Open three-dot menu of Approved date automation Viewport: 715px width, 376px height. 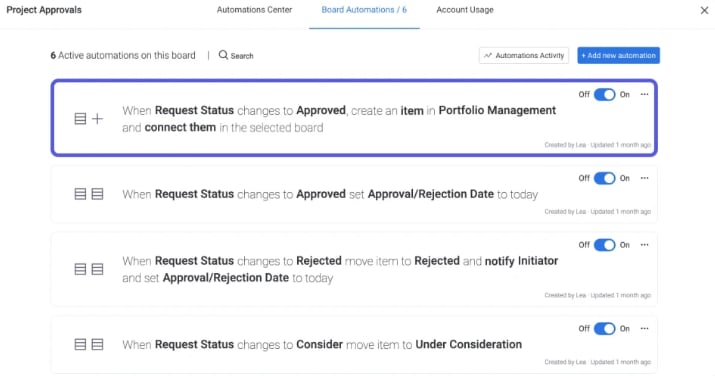644,178
